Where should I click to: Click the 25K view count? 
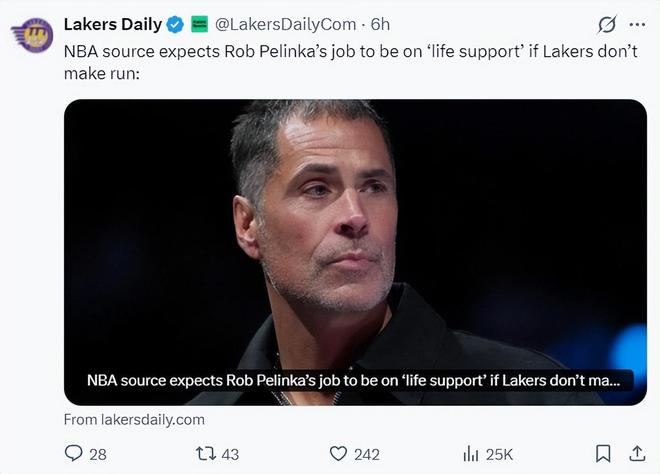click(x=500, y=454)
